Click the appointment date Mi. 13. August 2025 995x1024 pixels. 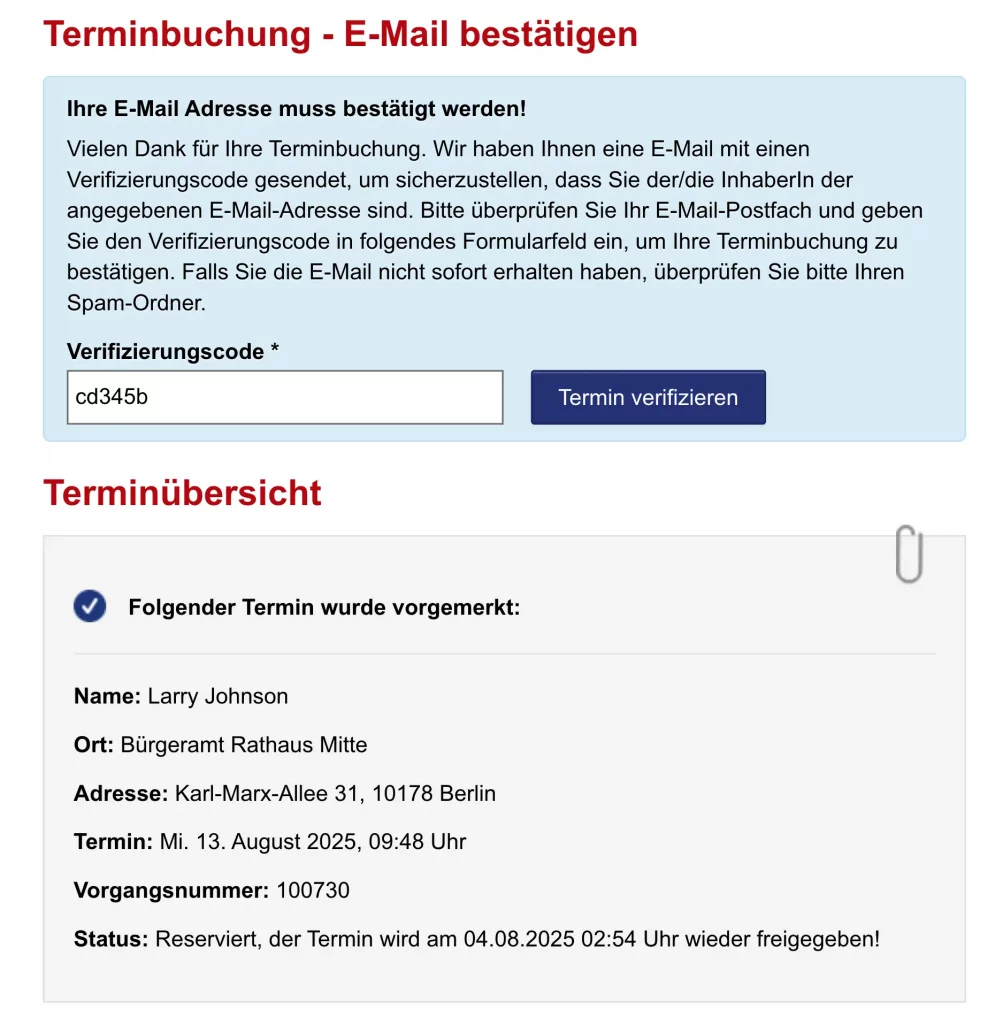259,841
